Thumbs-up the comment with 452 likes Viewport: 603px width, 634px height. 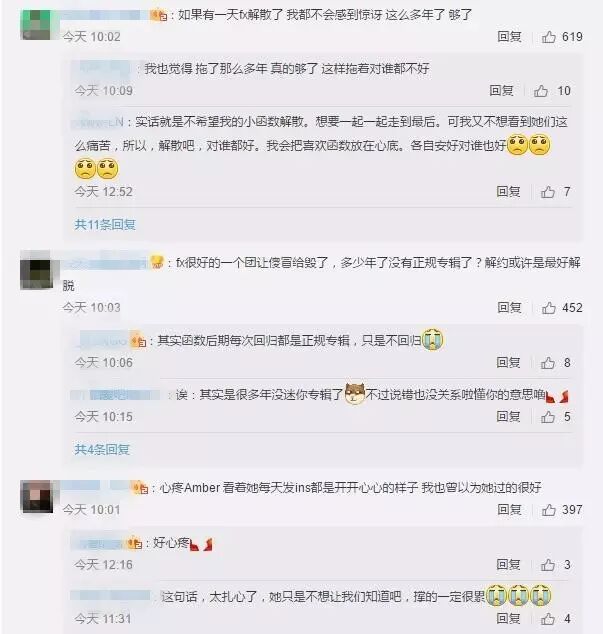(548, 308)
